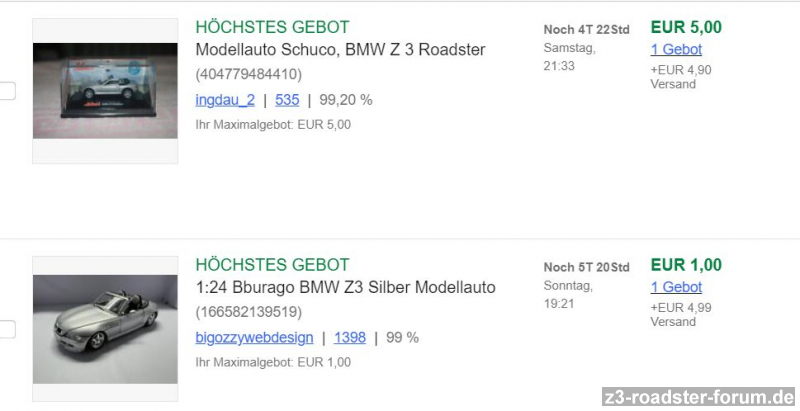Click item number 404779484410

coord(248,74)
